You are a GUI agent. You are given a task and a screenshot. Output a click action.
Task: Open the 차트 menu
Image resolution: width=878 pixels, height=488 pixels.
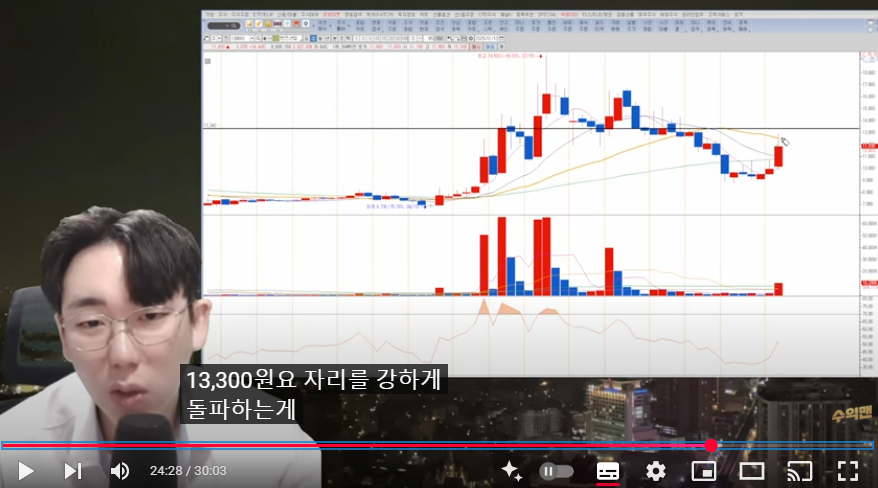pos(423,15)
